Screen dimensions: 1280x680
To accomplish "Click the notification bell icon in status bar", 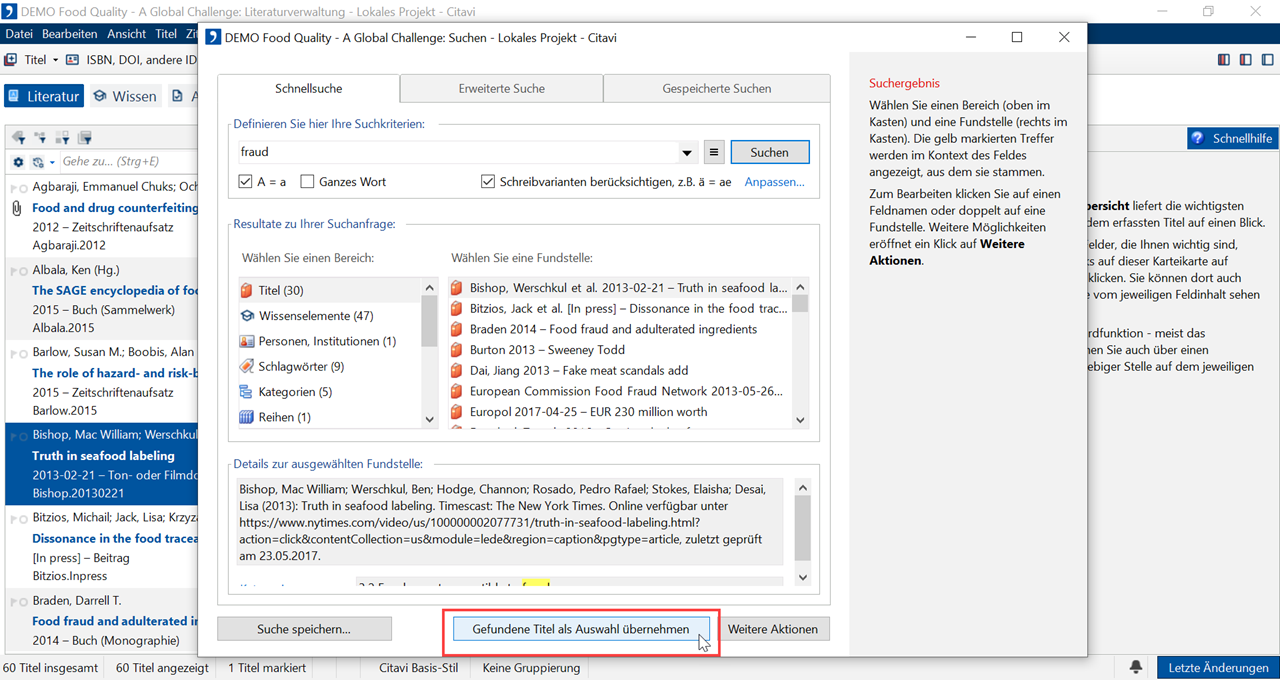I will point(1136,667).
